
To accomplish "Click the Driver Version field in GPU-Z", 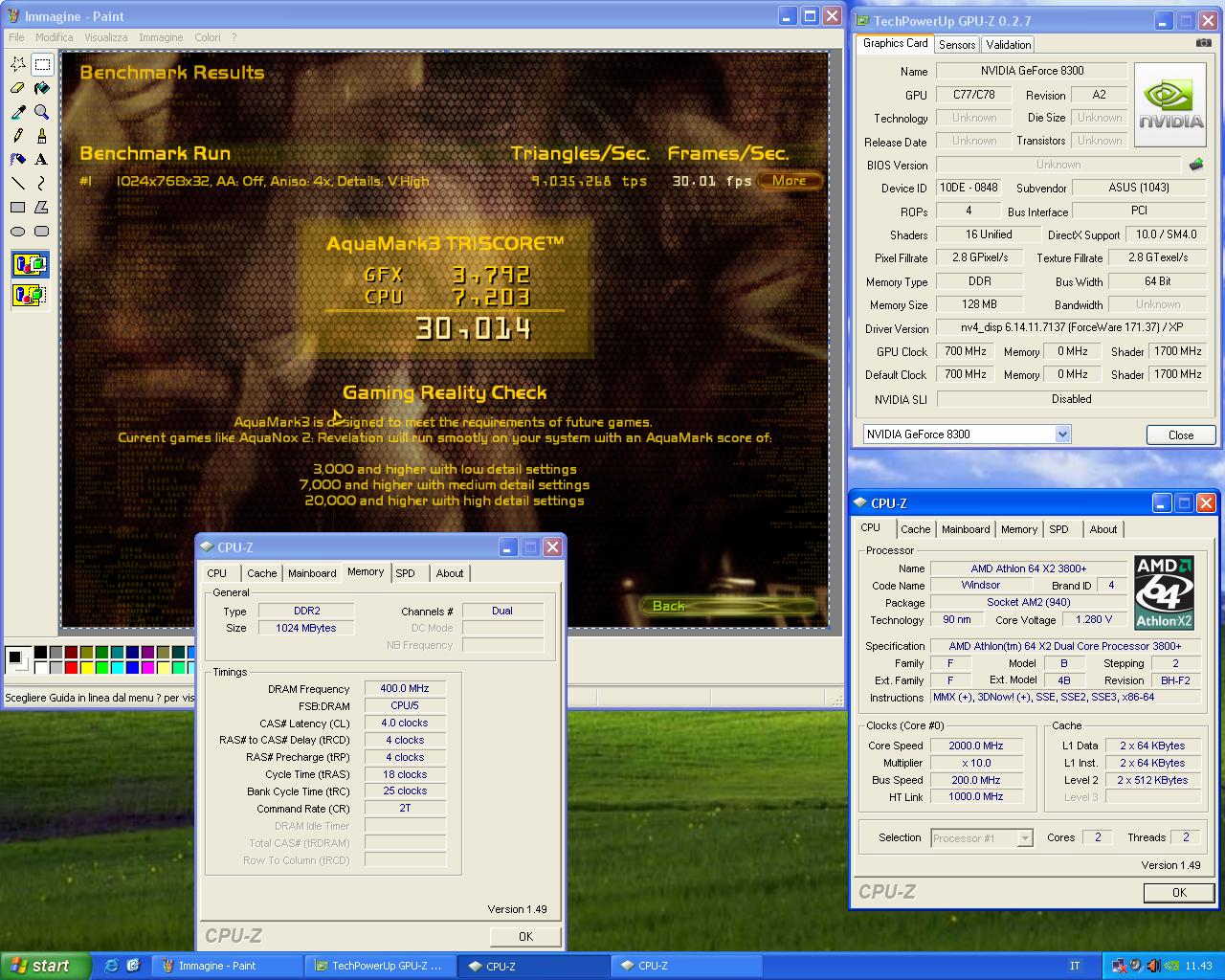I will (x=1072, y=327).
